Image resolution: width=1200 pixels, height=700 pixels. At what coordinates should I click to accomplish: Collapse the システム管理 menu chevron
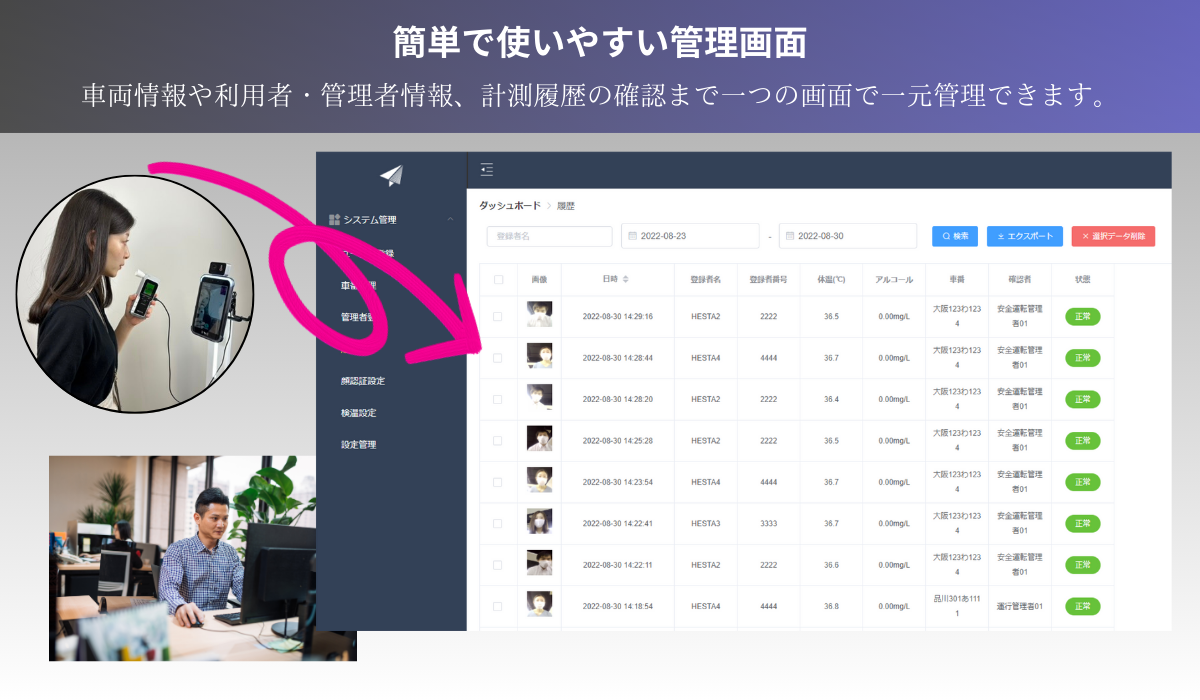pos(450,219)
